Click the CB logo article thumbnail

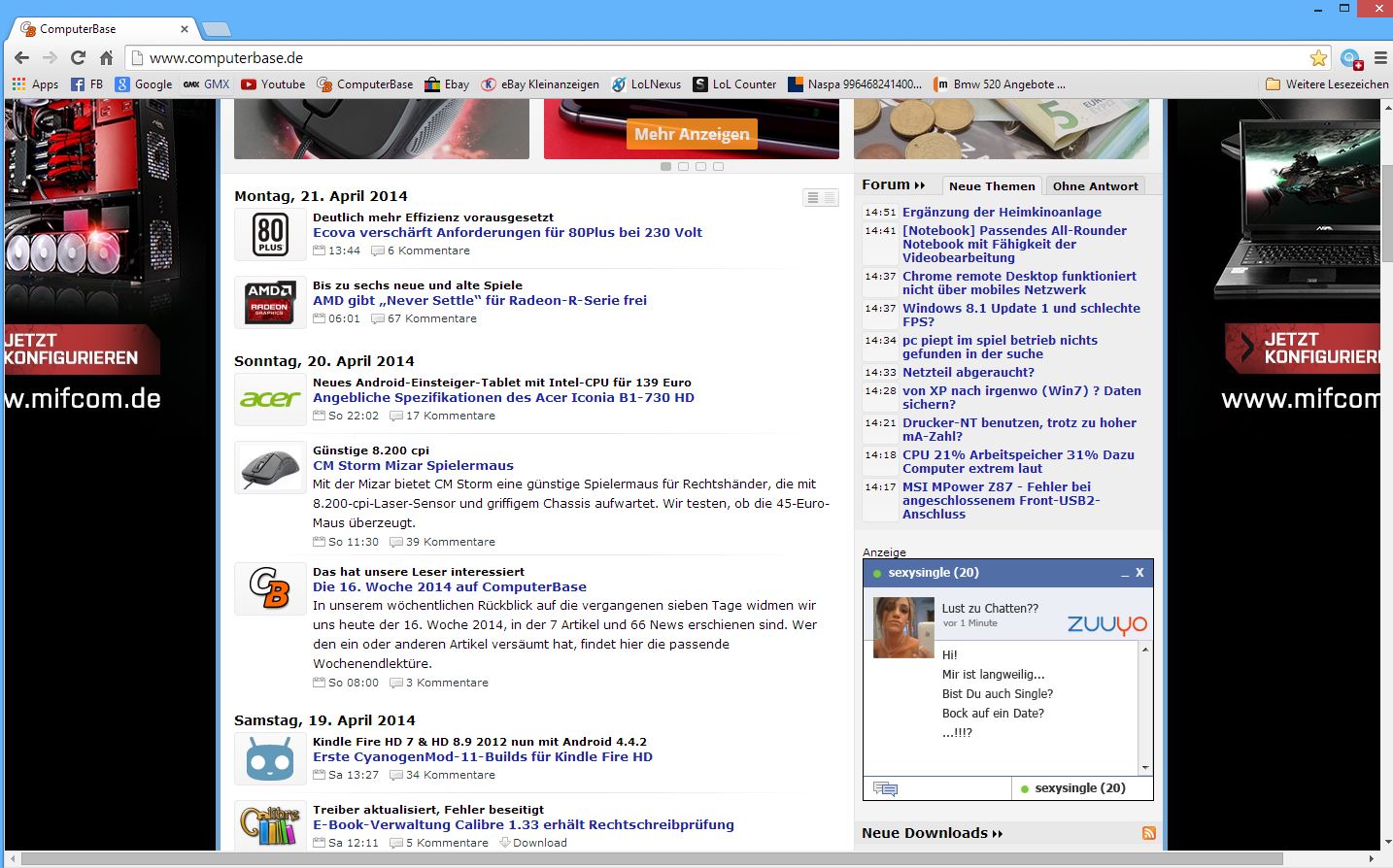click(271, 589)
